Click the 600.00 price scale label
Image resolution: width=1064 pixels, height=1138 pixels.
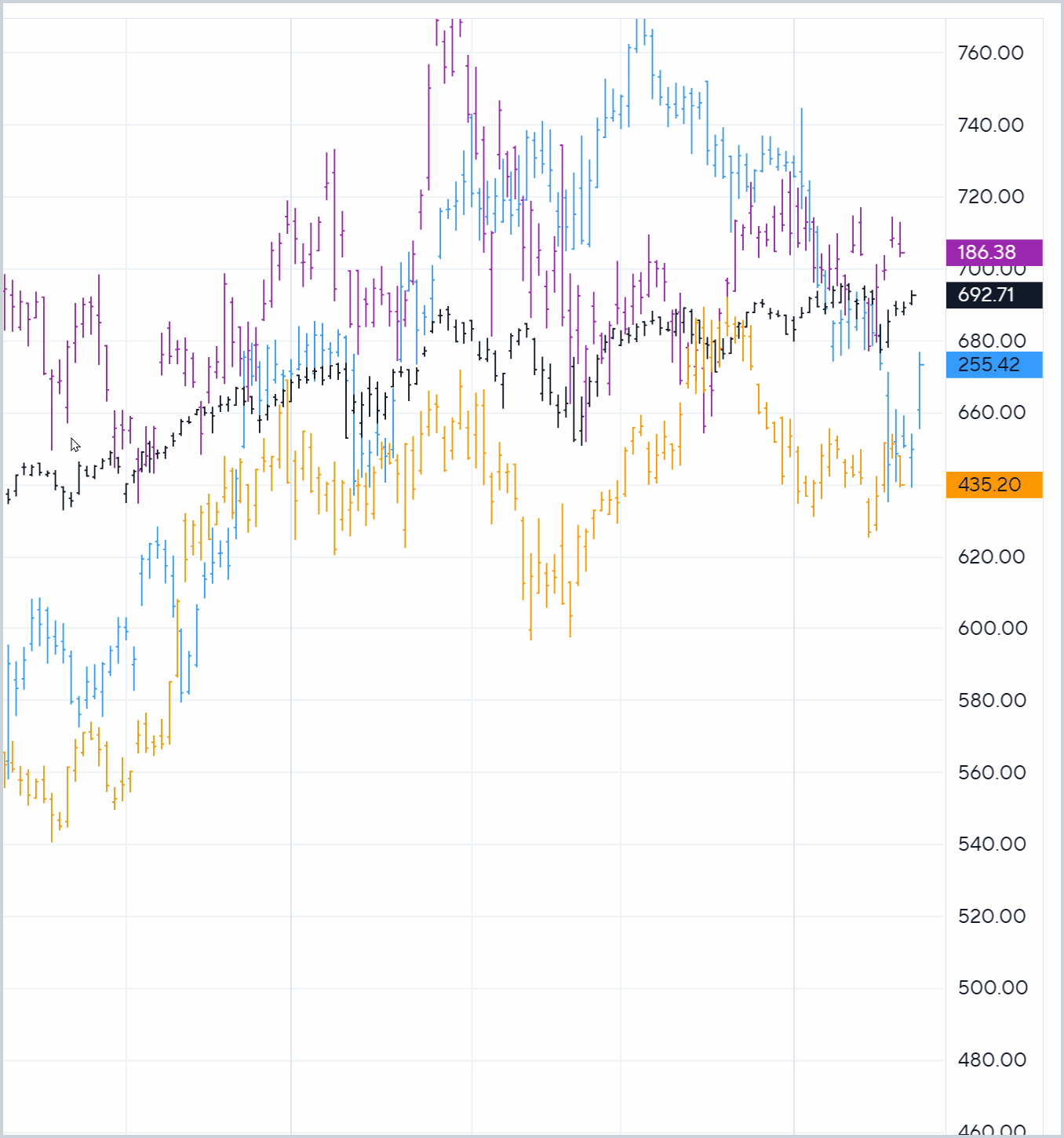[992, 628]
